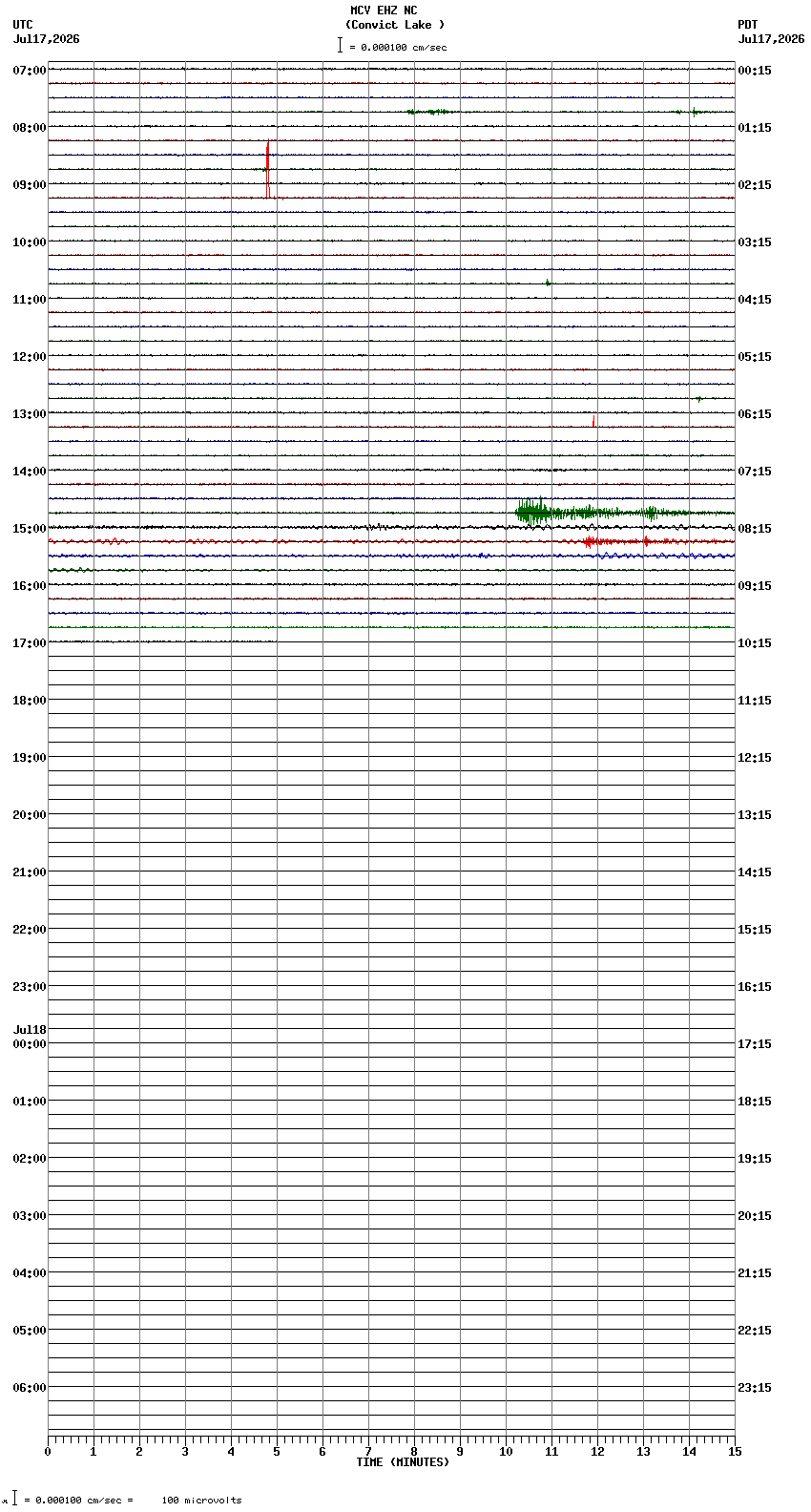Click the station title 'MCV EHZ NC'
The width and height of the screenshot is (811, 1512).
[x=384, y=10]
